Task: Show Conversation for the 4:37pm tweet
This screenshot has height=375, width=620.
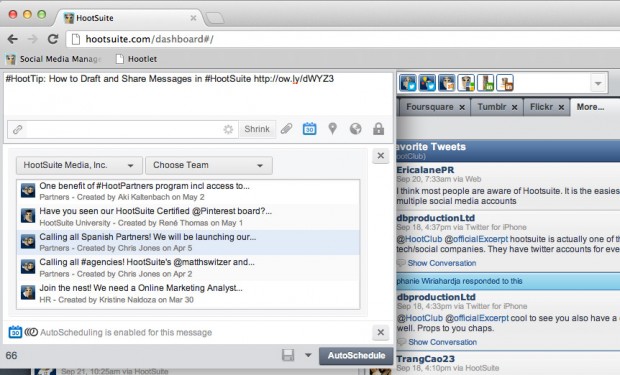Action: pos(442,263)
